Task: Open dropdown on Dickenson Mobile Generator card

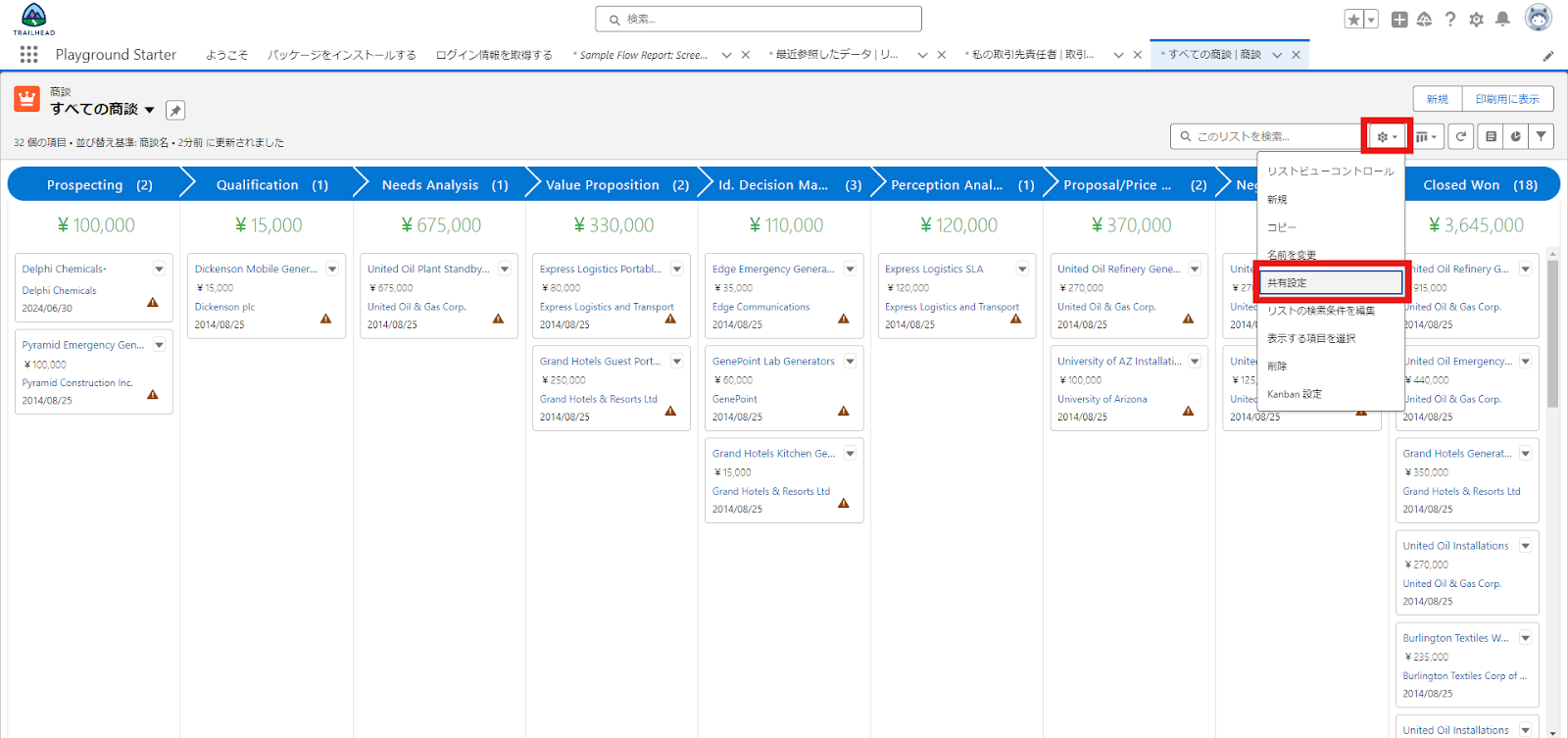Action: tap(332, 269)
